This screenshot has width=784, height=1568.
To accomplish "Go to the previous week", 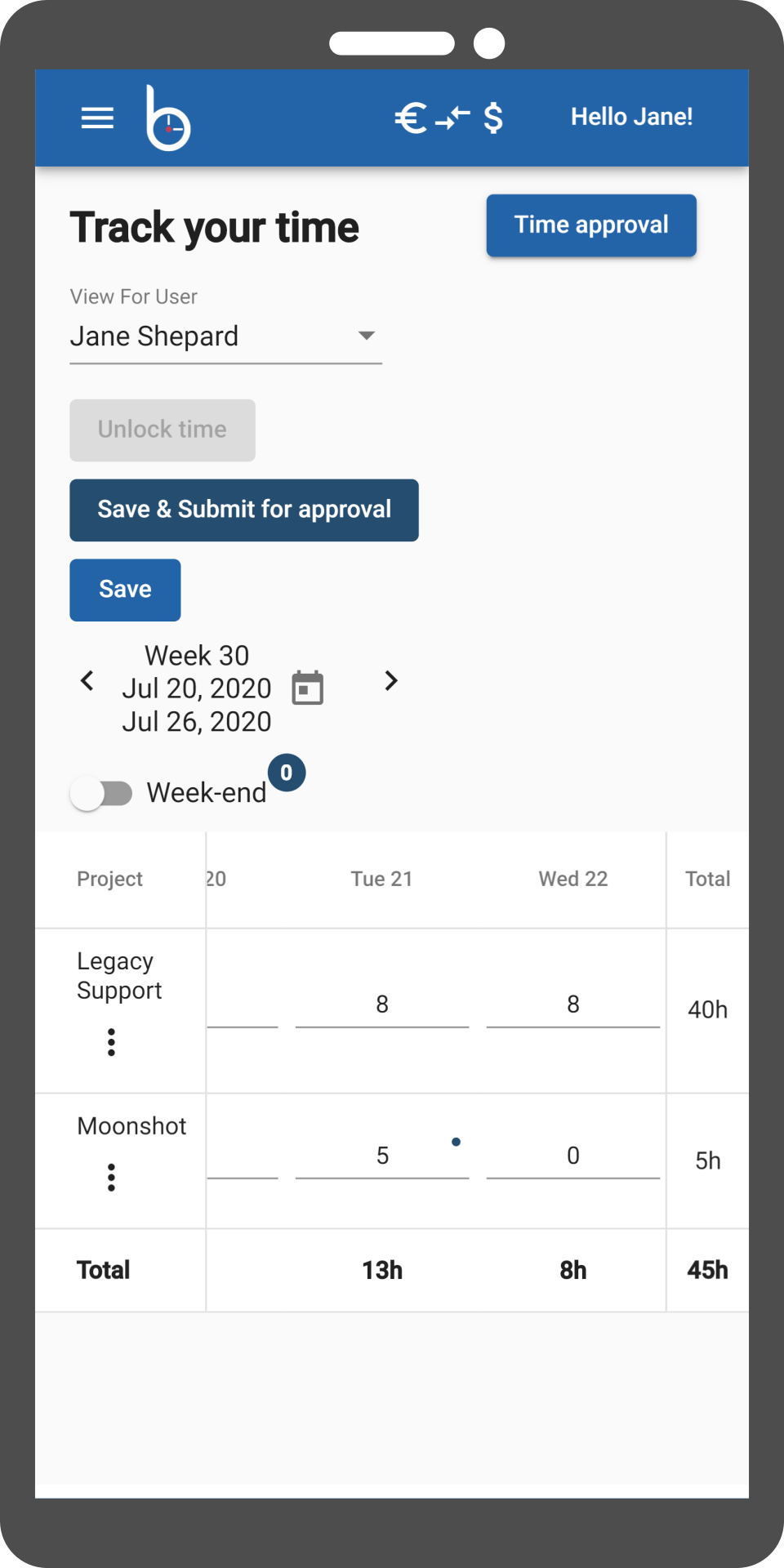I will (x=87, y=680).
